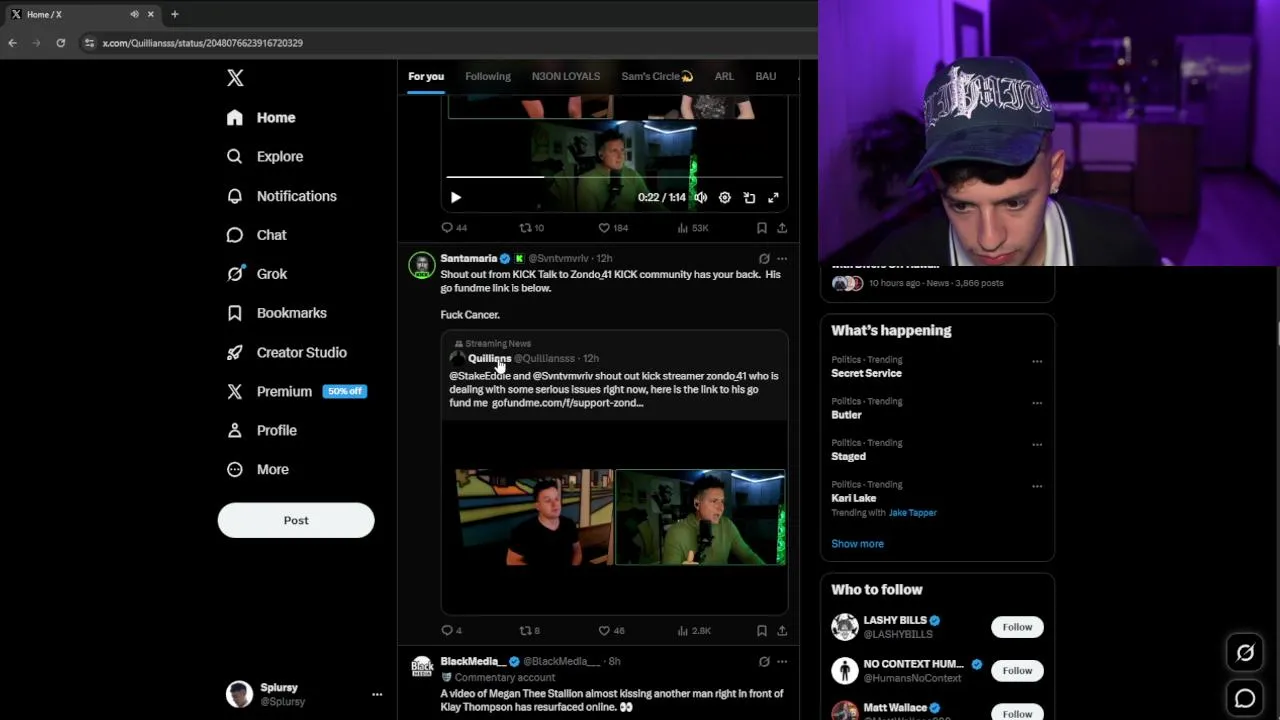The image size is (1280, 720).
Task: Open gofundme link in quoted post
Action: (x=567, y=403)
